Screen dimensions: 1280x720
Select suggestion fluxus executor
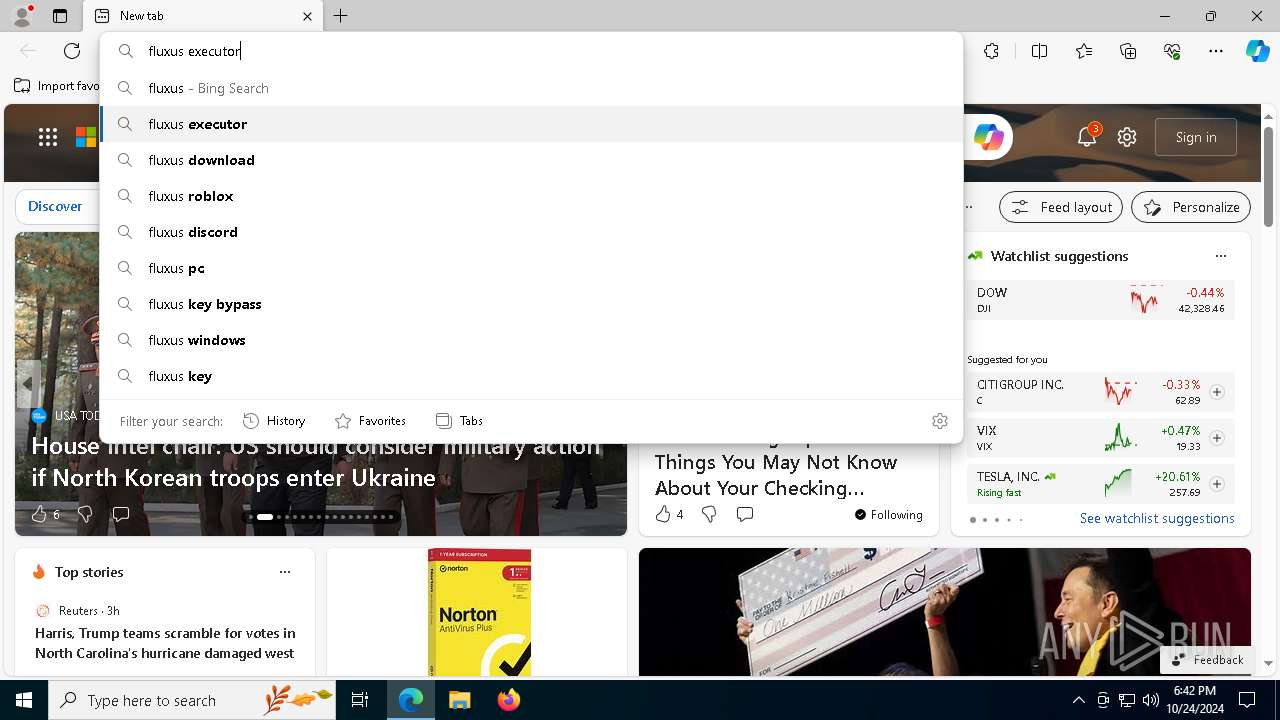[x=531, y=124]
